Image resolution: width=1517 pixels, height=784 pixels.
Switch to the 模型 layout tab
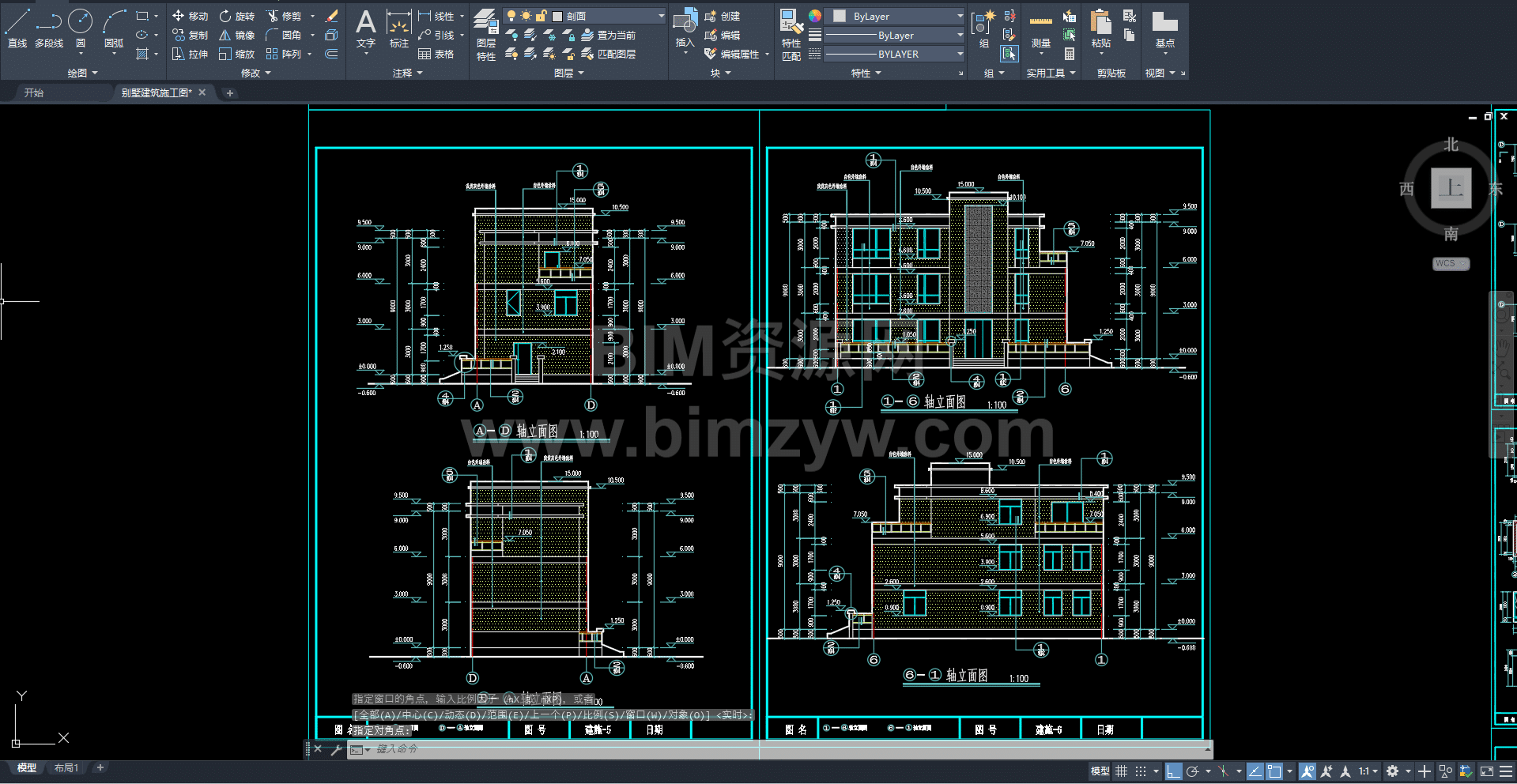click(26, 768)
